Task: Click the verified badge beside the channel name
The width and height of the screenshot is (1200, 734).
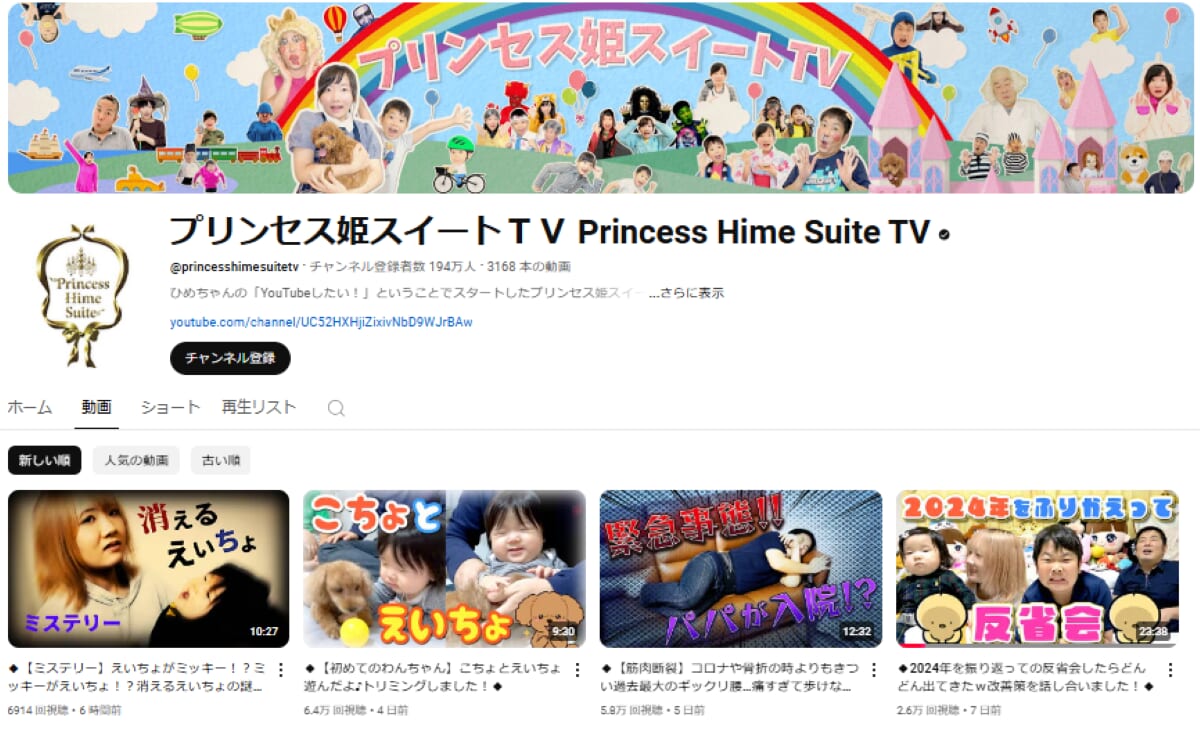Action: coord(944,234)
